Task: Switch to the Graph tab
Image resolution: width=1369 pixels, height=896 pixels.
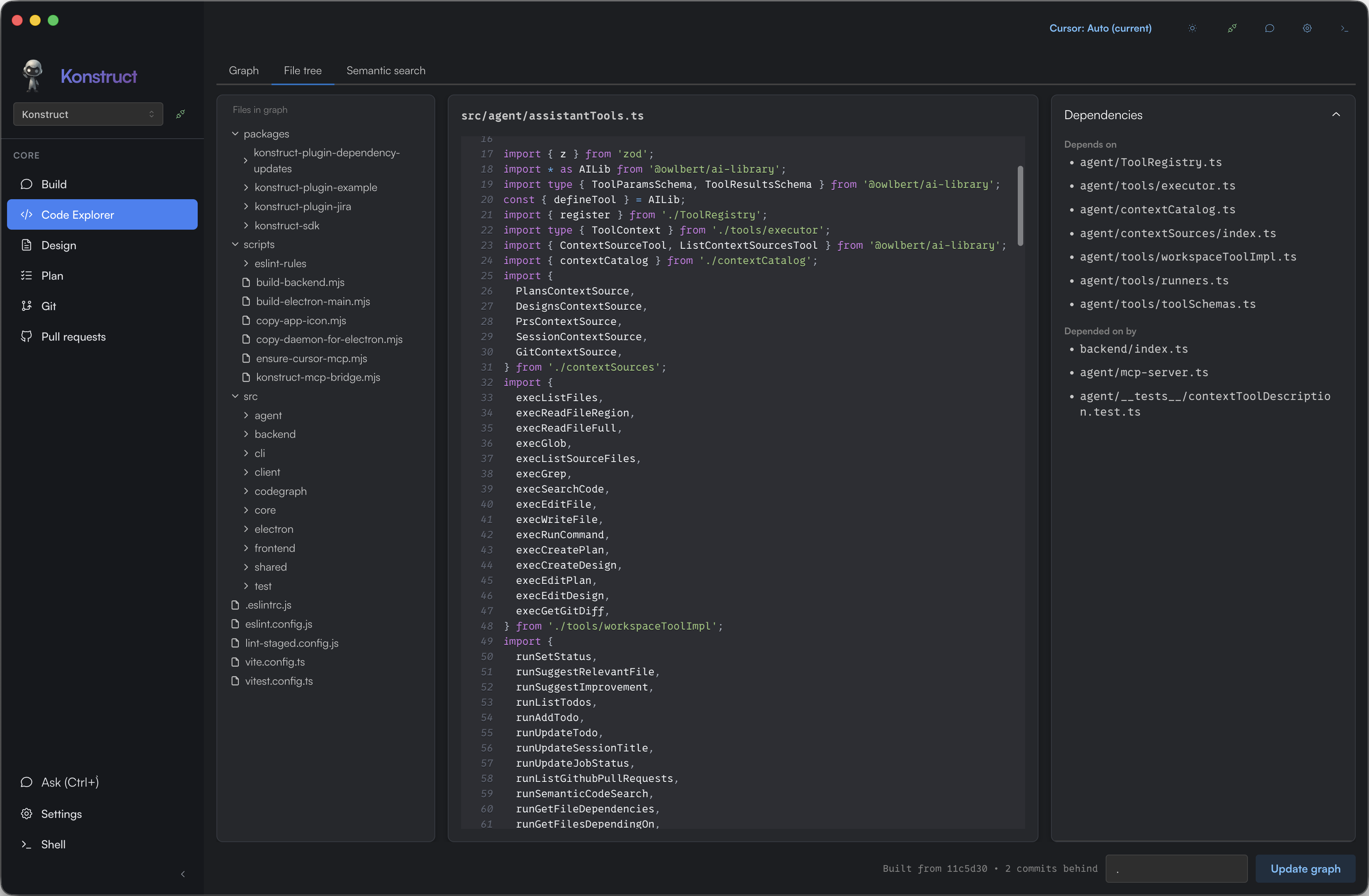Action: click(x=243, y=70)
